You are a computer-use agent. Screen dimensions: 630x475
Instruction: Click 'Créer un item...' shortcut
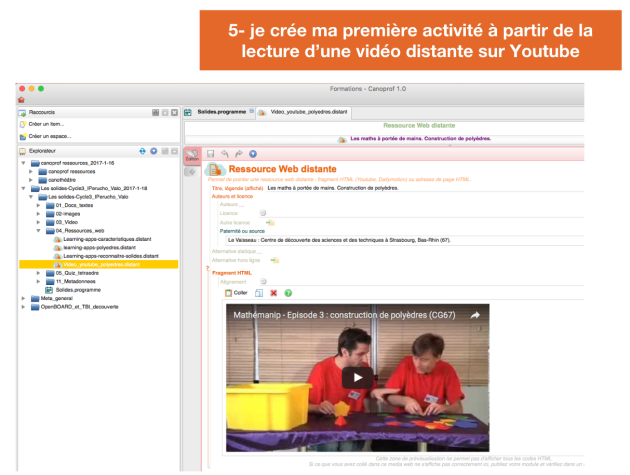point(43,124)
